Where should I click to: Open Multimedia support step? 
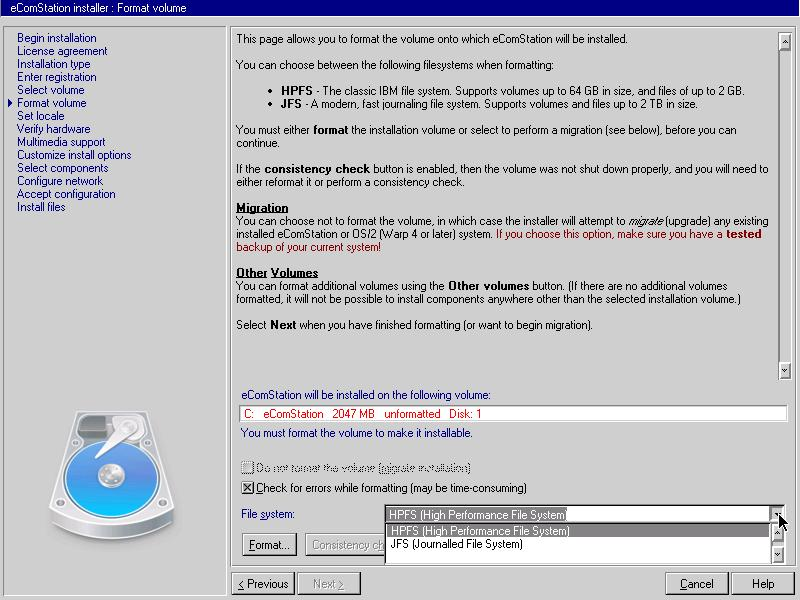tap(61, 142)
